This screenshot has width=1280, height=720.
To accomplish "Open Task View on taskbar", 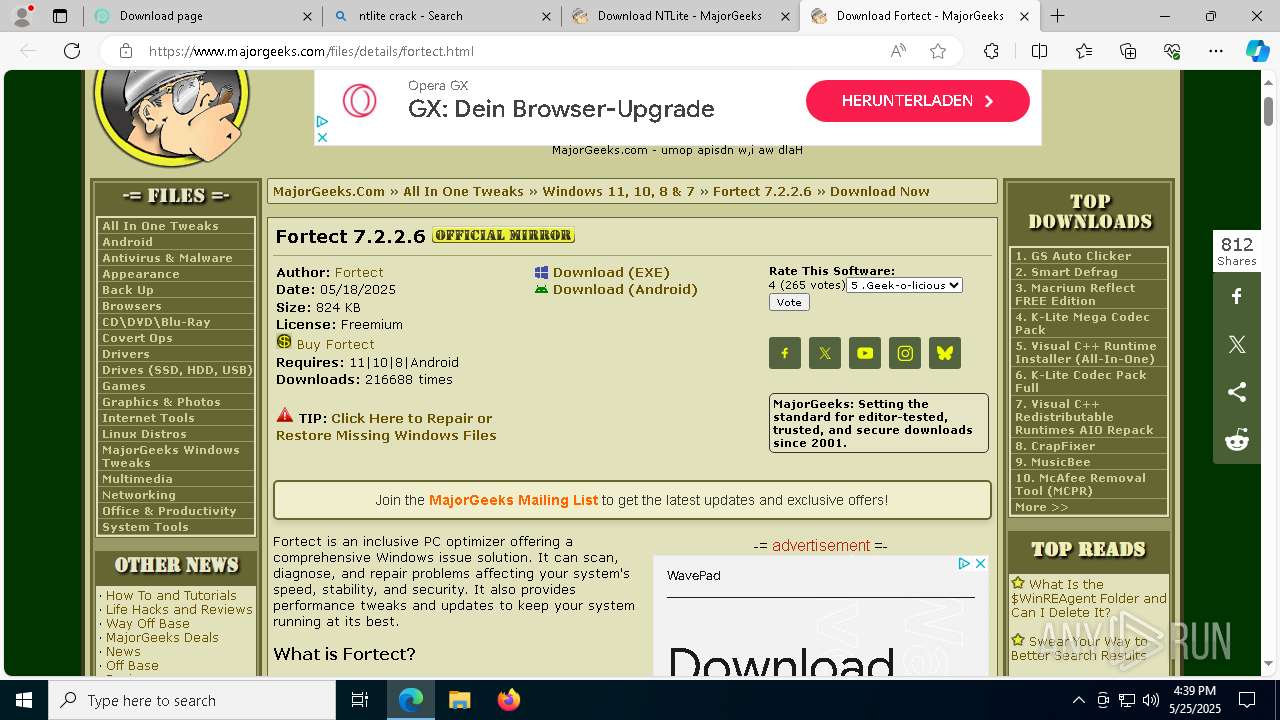I will (361, 700).
